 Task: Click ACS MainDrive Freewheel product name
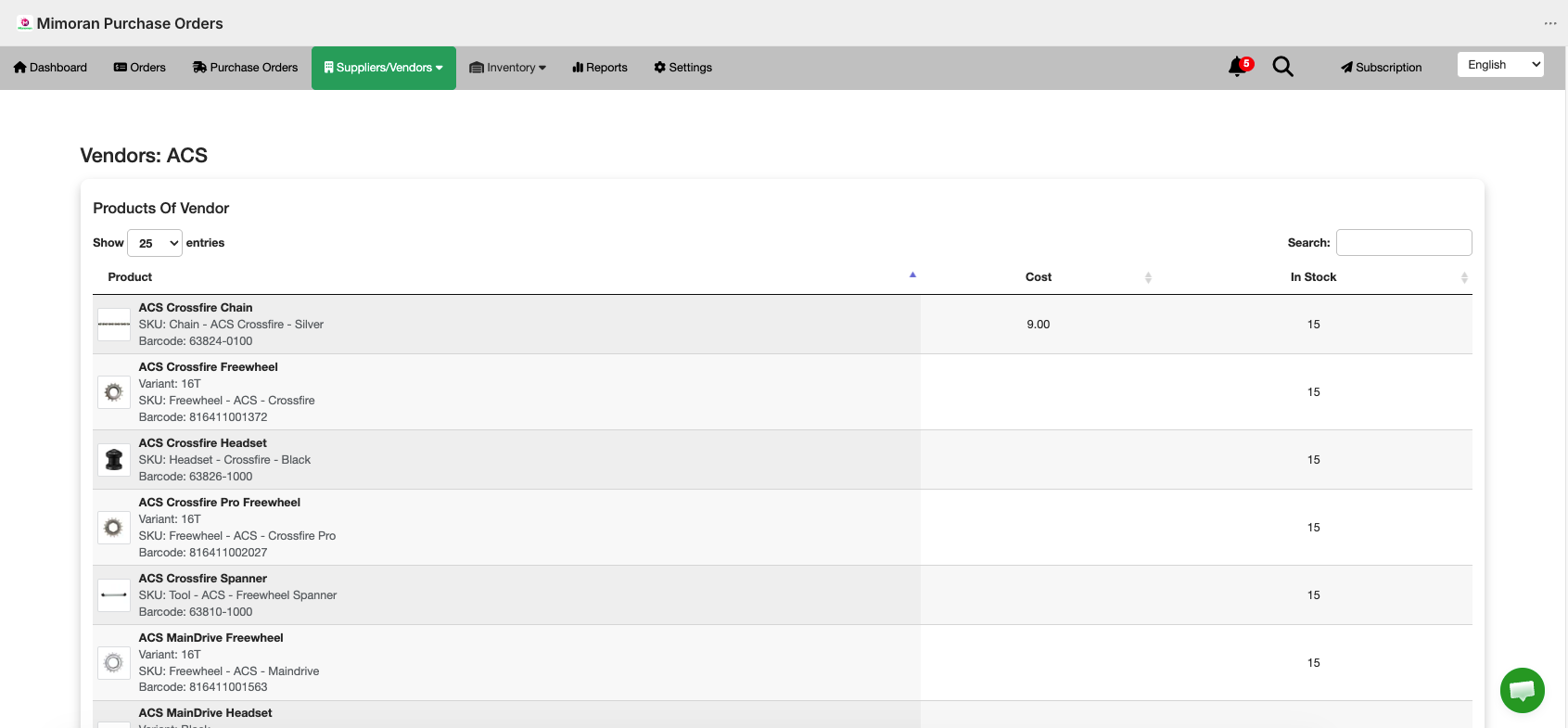211,638
